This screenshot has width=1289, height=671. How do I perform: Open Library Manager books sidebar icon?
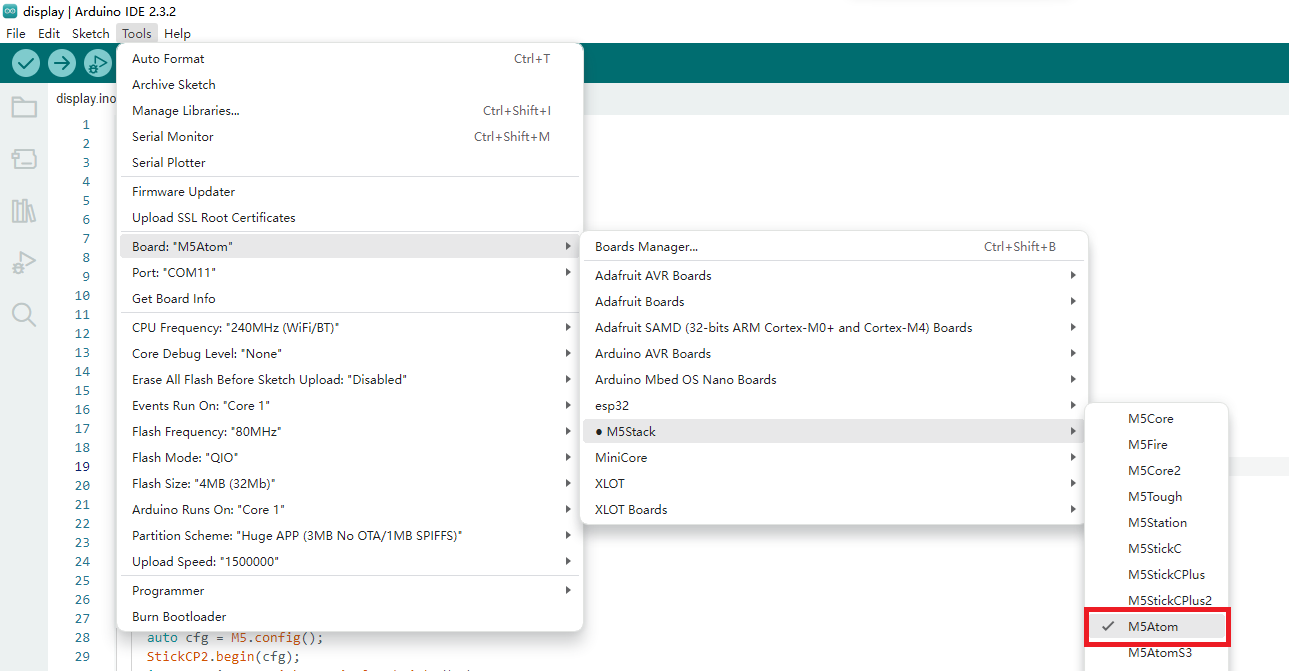(24, 211)
